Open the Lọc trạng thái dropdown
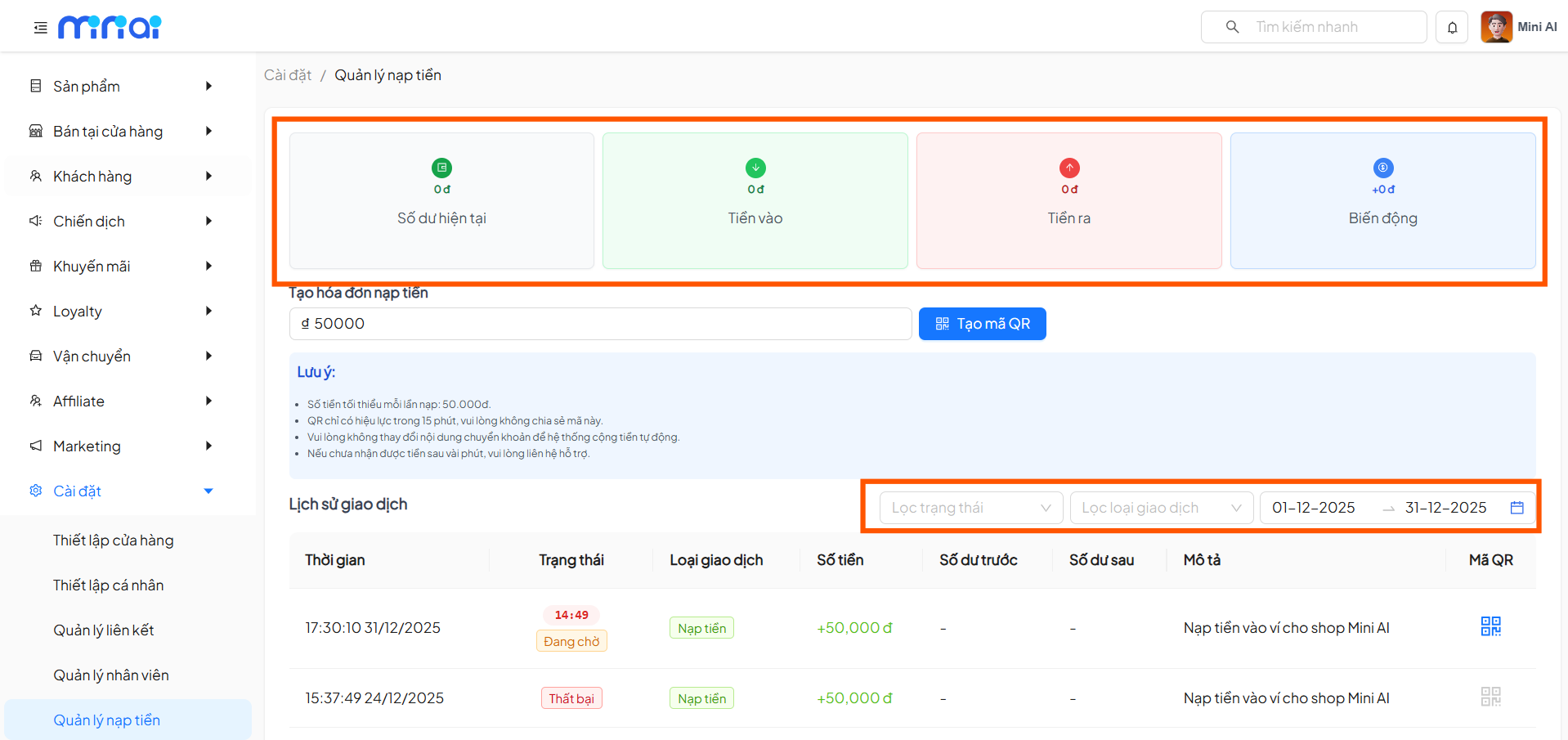The height and width of the screenshot is (740, 1568). coord(970,507)
